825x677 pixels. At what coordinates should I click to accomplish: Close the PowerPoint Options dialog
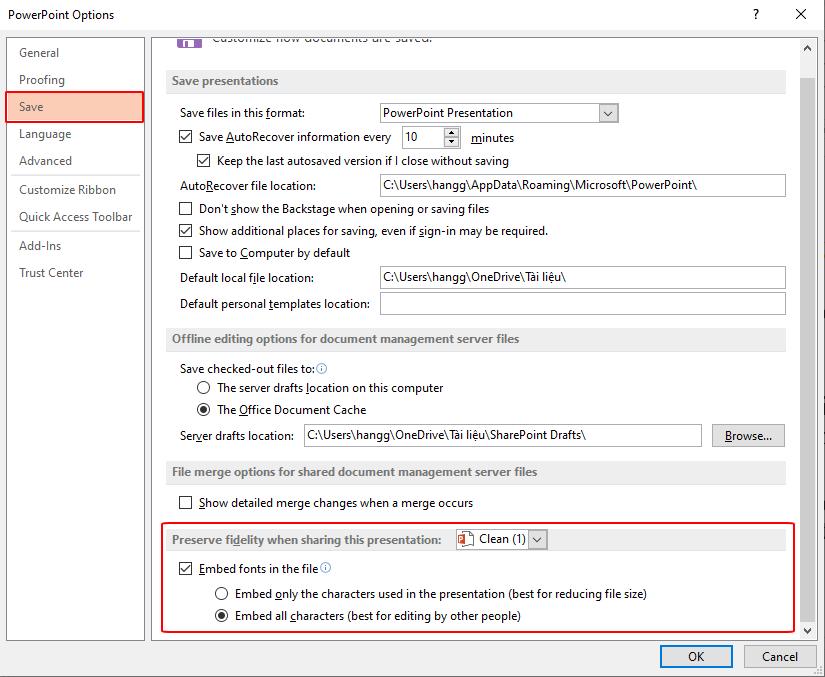801,14
